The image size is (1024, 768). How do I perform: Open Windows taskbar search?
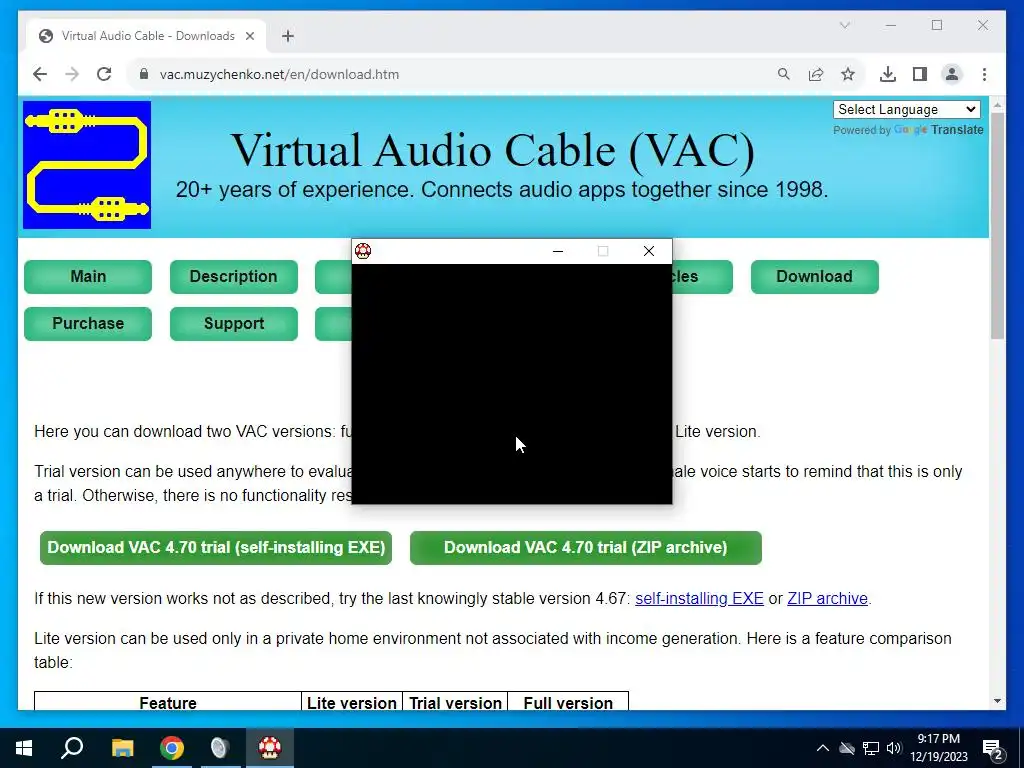click(72, 748)
